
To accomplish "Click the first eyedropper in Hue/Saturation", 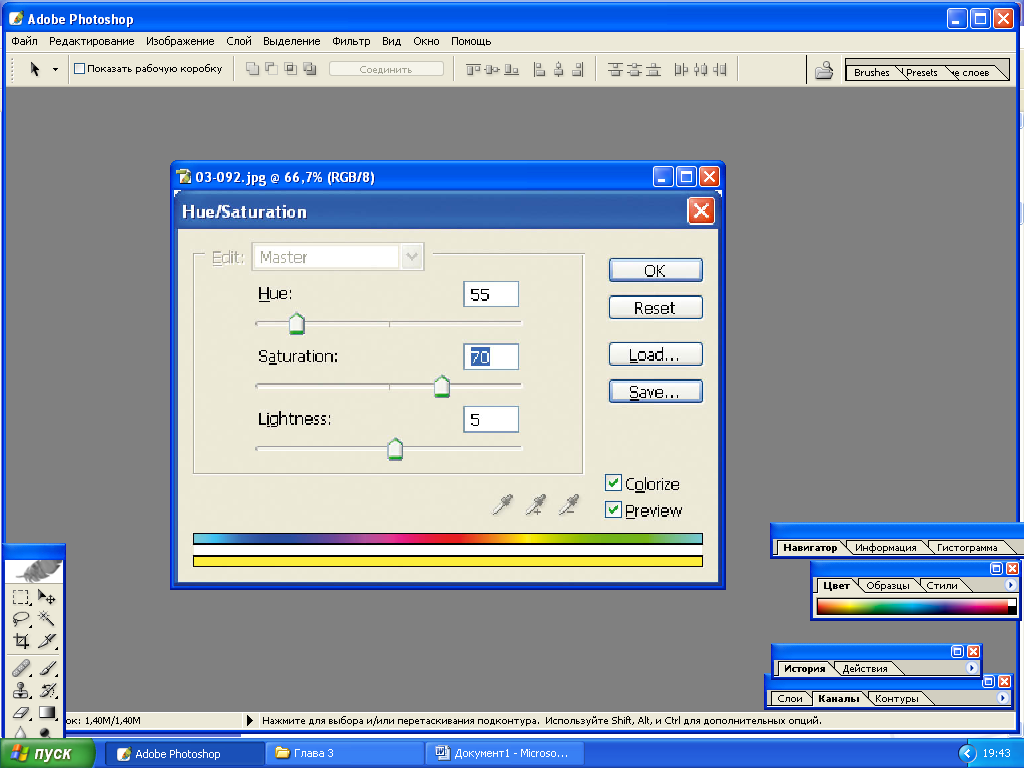I will coord(502,505).
